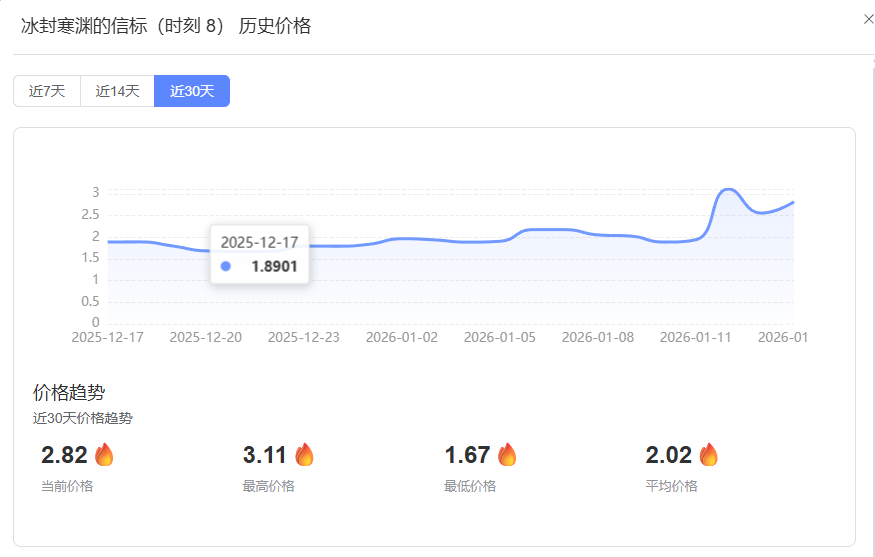Screen dimensions: 875x557
Task: Click the 2025-12-17 x-axis label
Action: pyautogui.click(x=108, y=337)
